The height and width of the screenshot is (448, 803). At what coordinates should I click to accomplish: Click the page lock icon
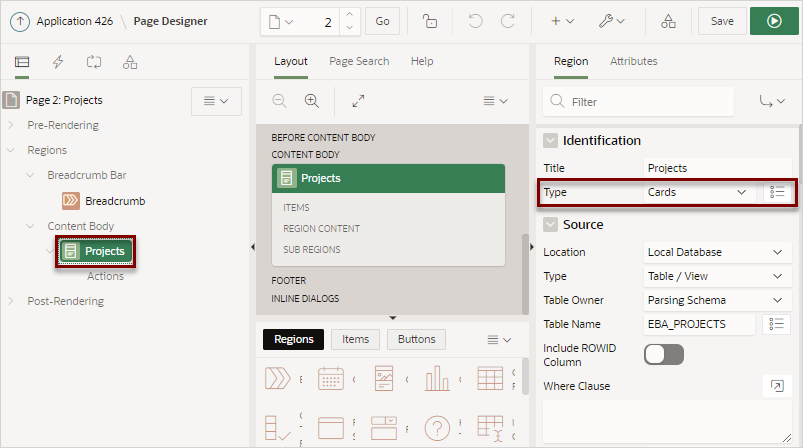tap(430, 22)
